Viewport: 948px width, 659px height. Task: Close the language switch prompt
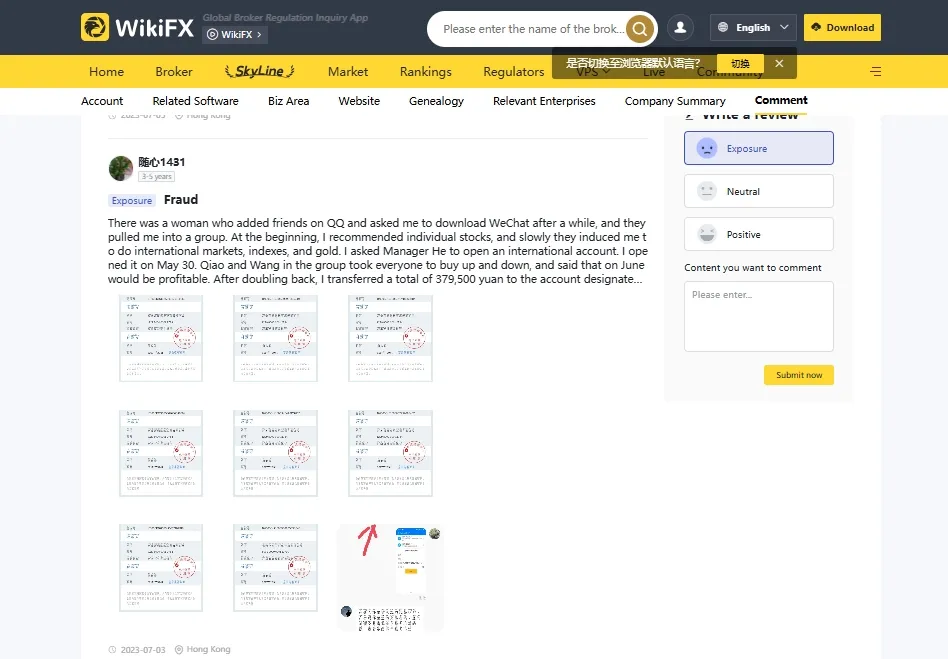pyautogui.click(x=779, y=63)
